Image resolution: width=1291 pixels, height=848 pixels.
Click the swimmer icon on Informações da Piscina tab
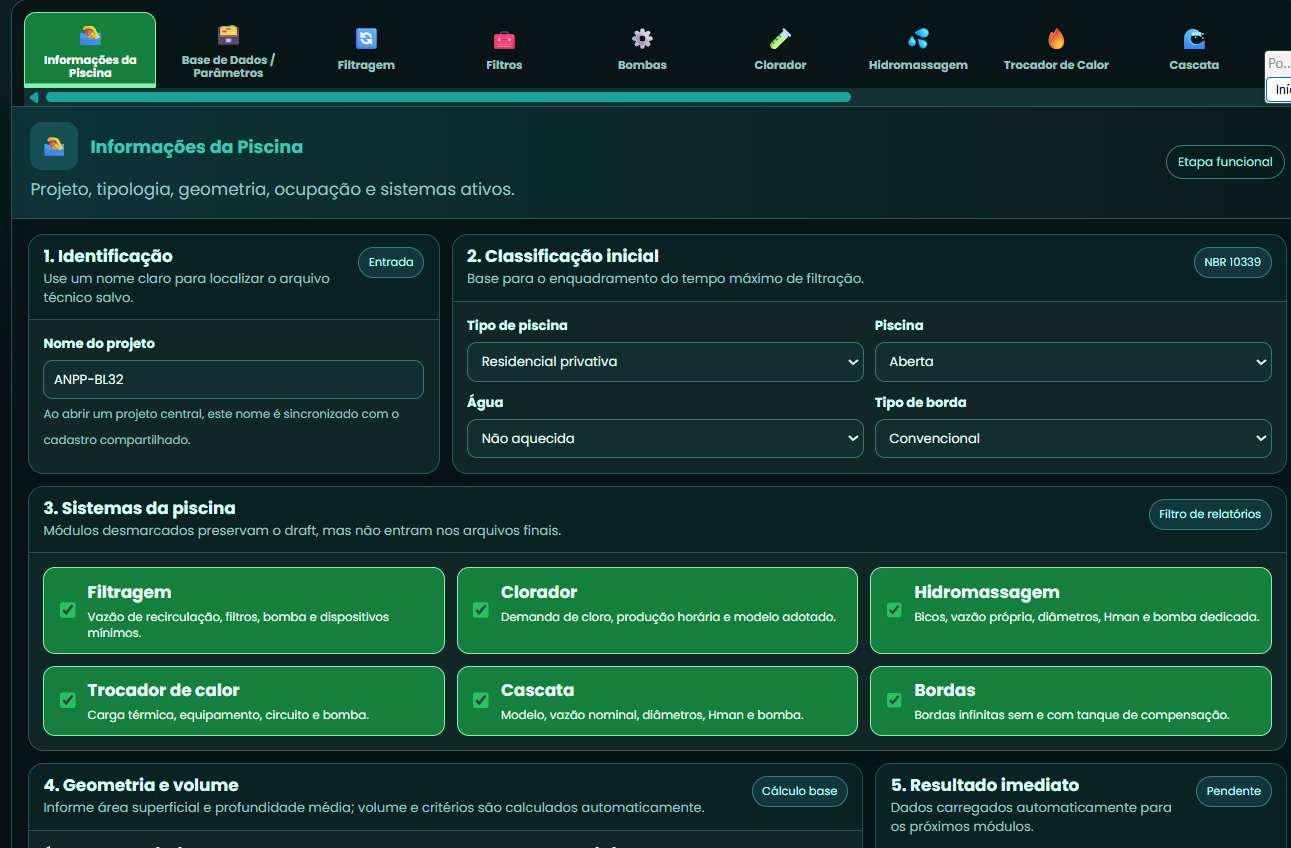pos(90,35)
